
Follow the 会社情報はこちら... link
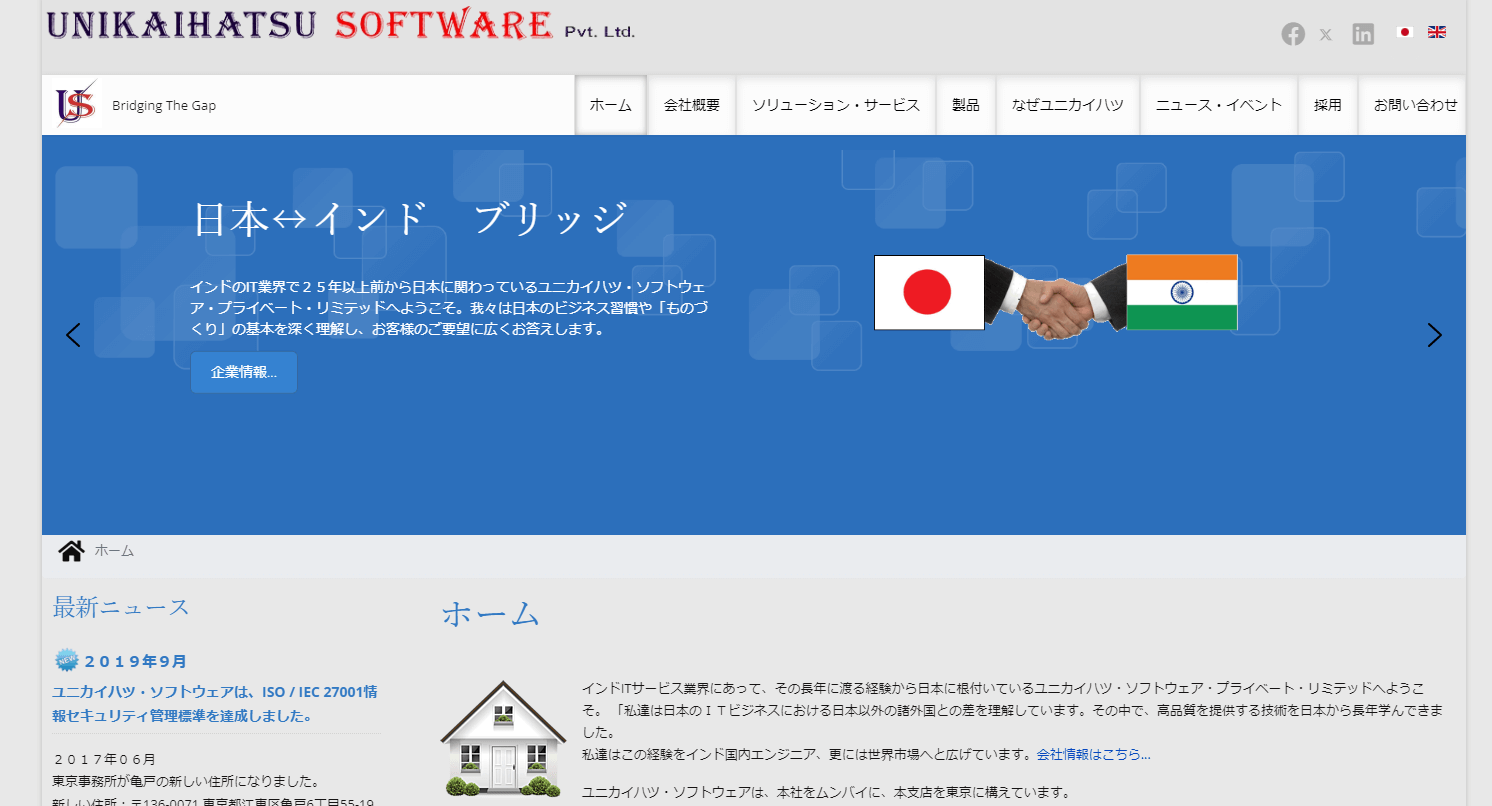1094,754
